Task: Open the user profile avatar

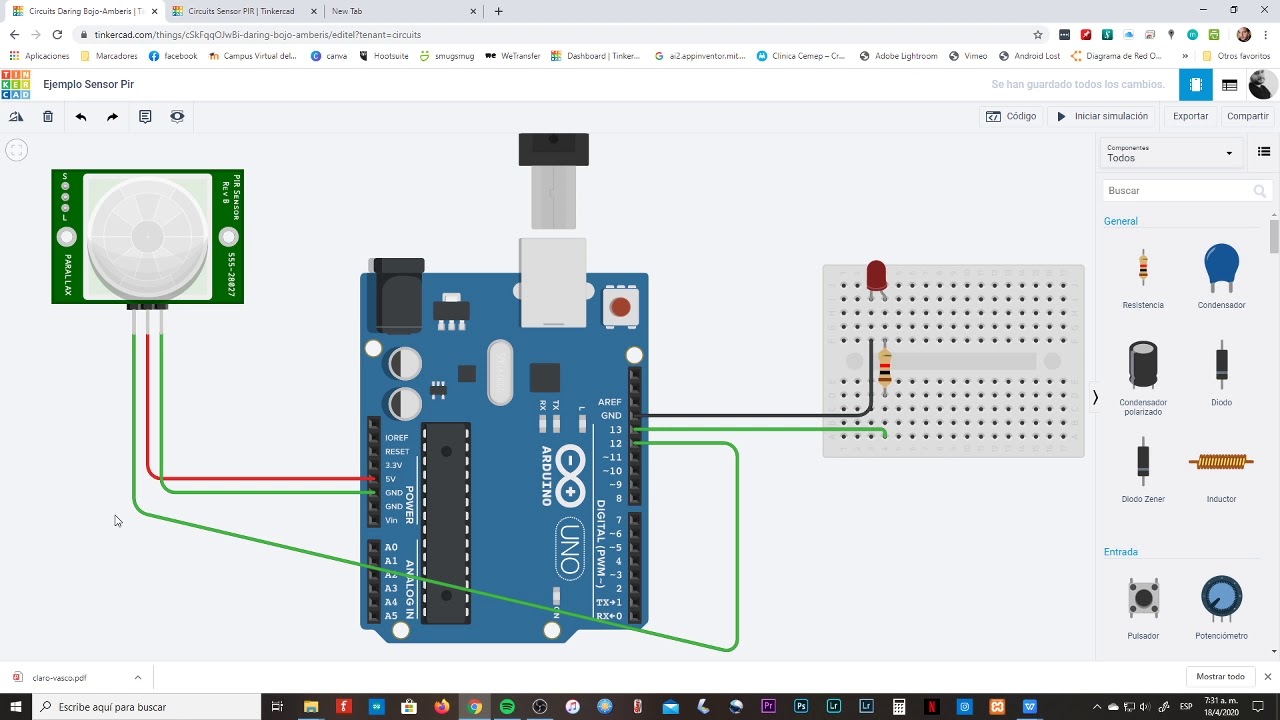Action: [x=1263, y=85]
